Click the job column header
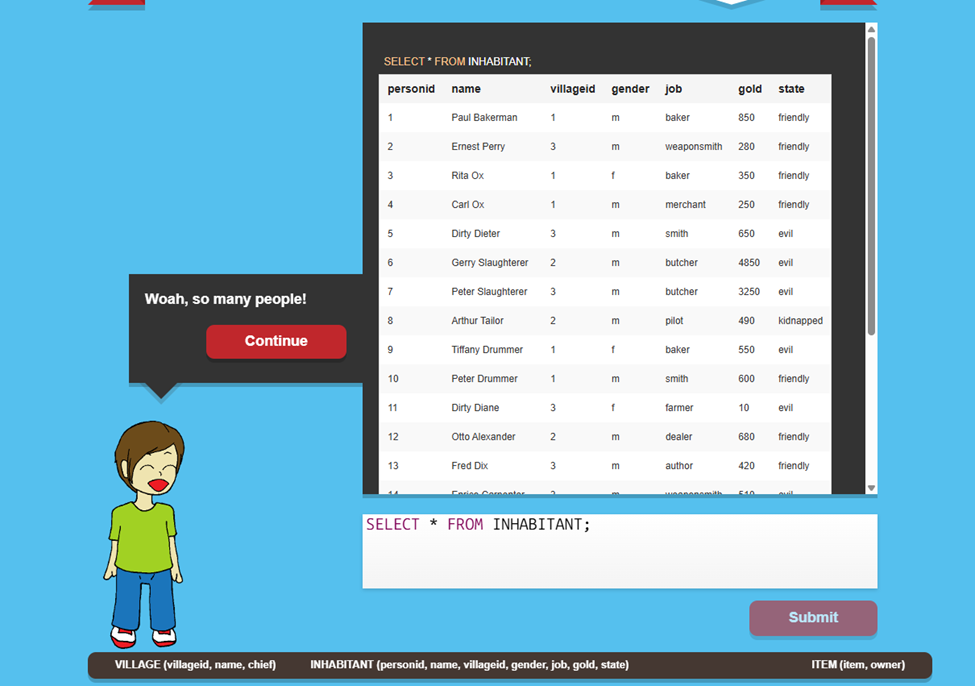The image size is (975, 686). point(673,89)
